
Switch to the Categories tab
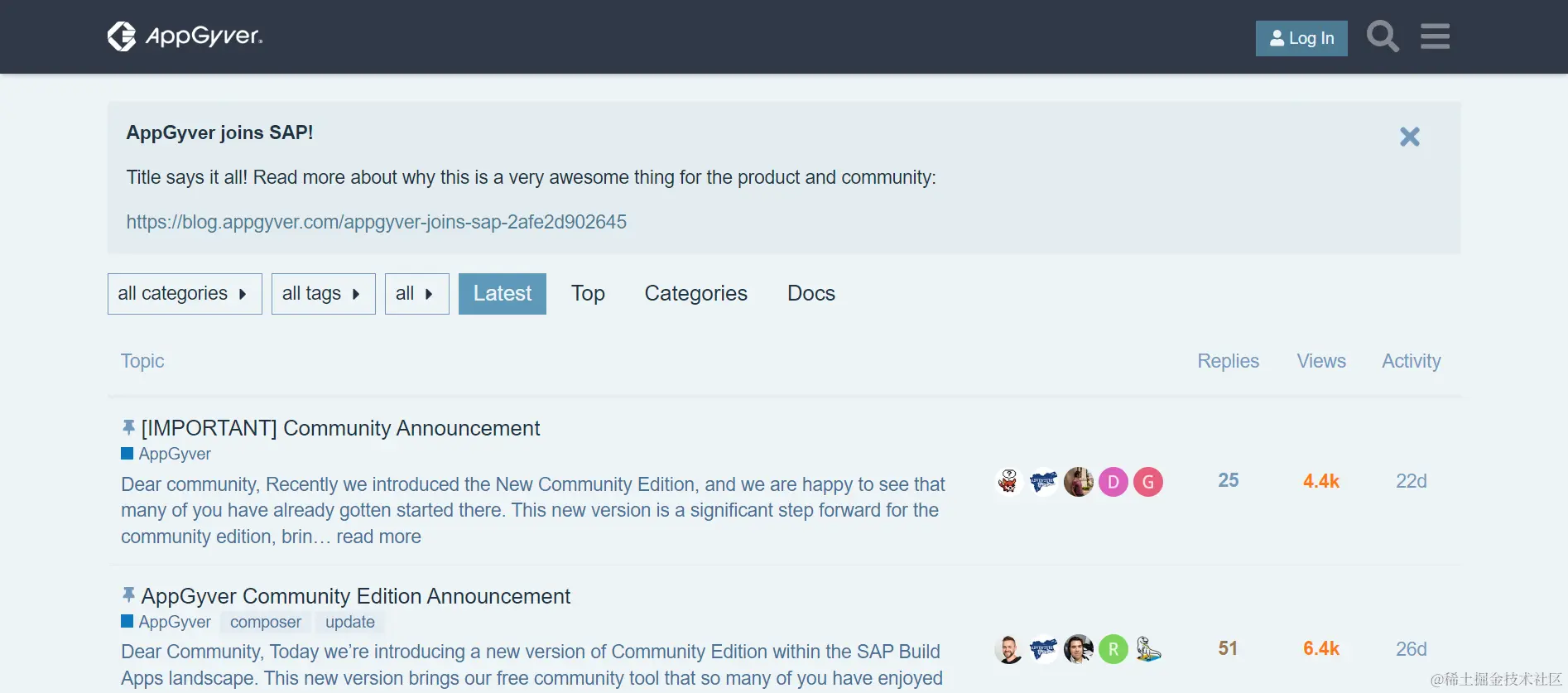pos(695,294)
